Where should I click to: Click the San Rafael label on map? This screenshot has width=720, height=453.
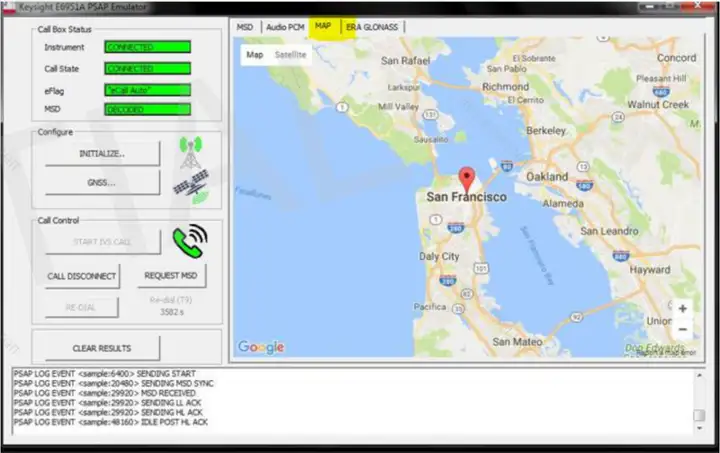pos(405,61)
